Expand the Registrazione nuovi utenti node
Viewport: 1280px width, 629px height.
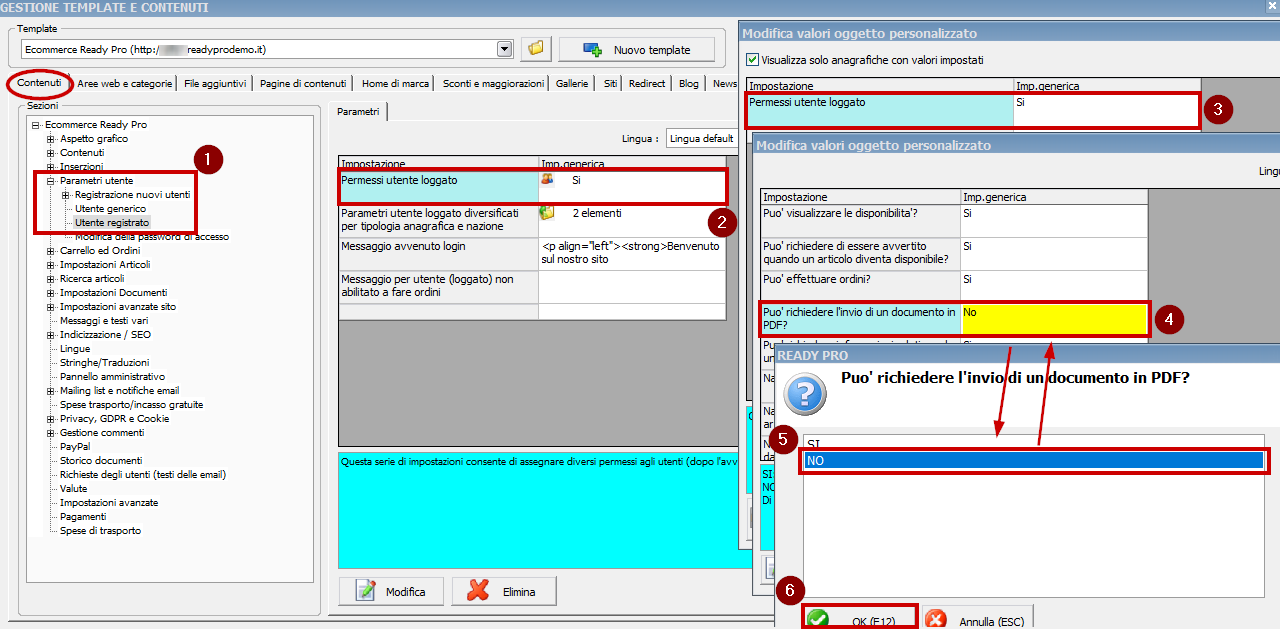[x=66, y=195]
